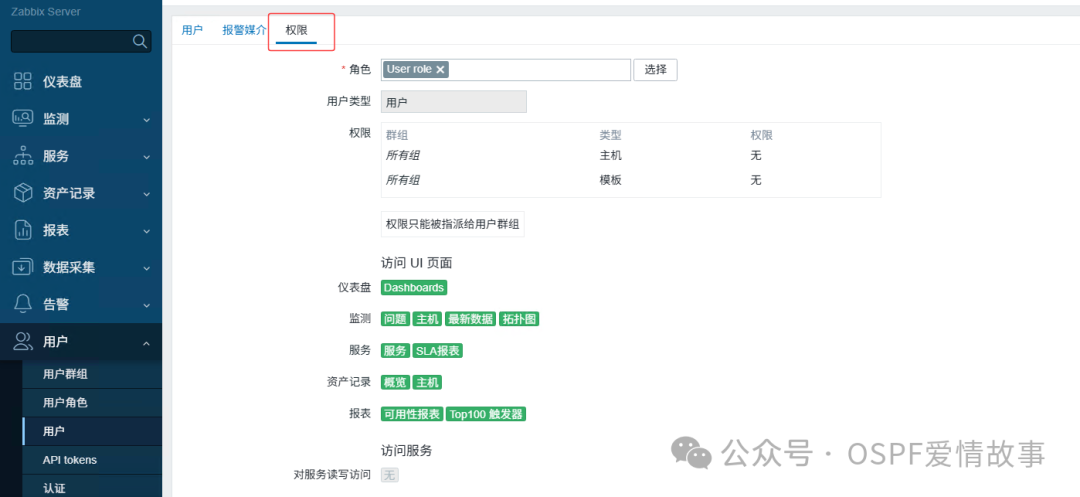Open 用户群组 in the sidebar
1080x497 pixels.
[65, 374]
